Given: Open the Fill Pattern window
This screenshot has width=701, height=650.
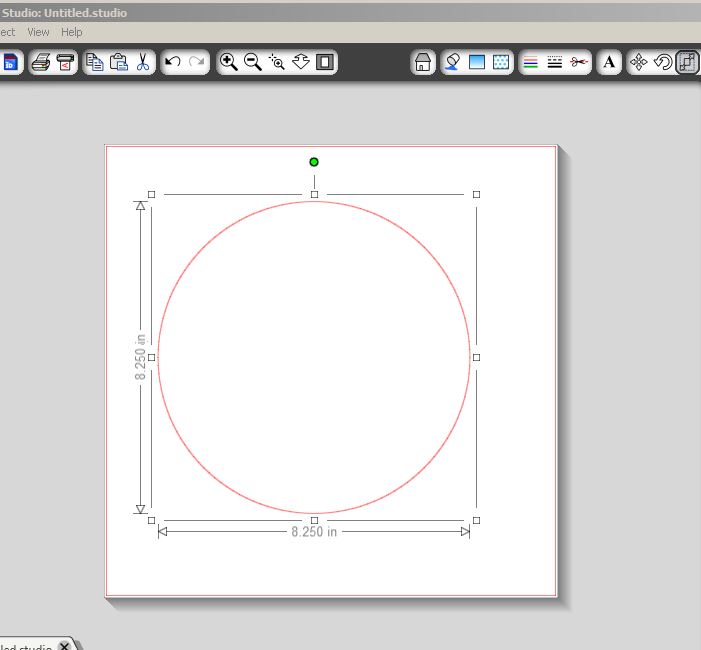Looking at the screenshot, I should pyautogui.click(x=501, y=62).
